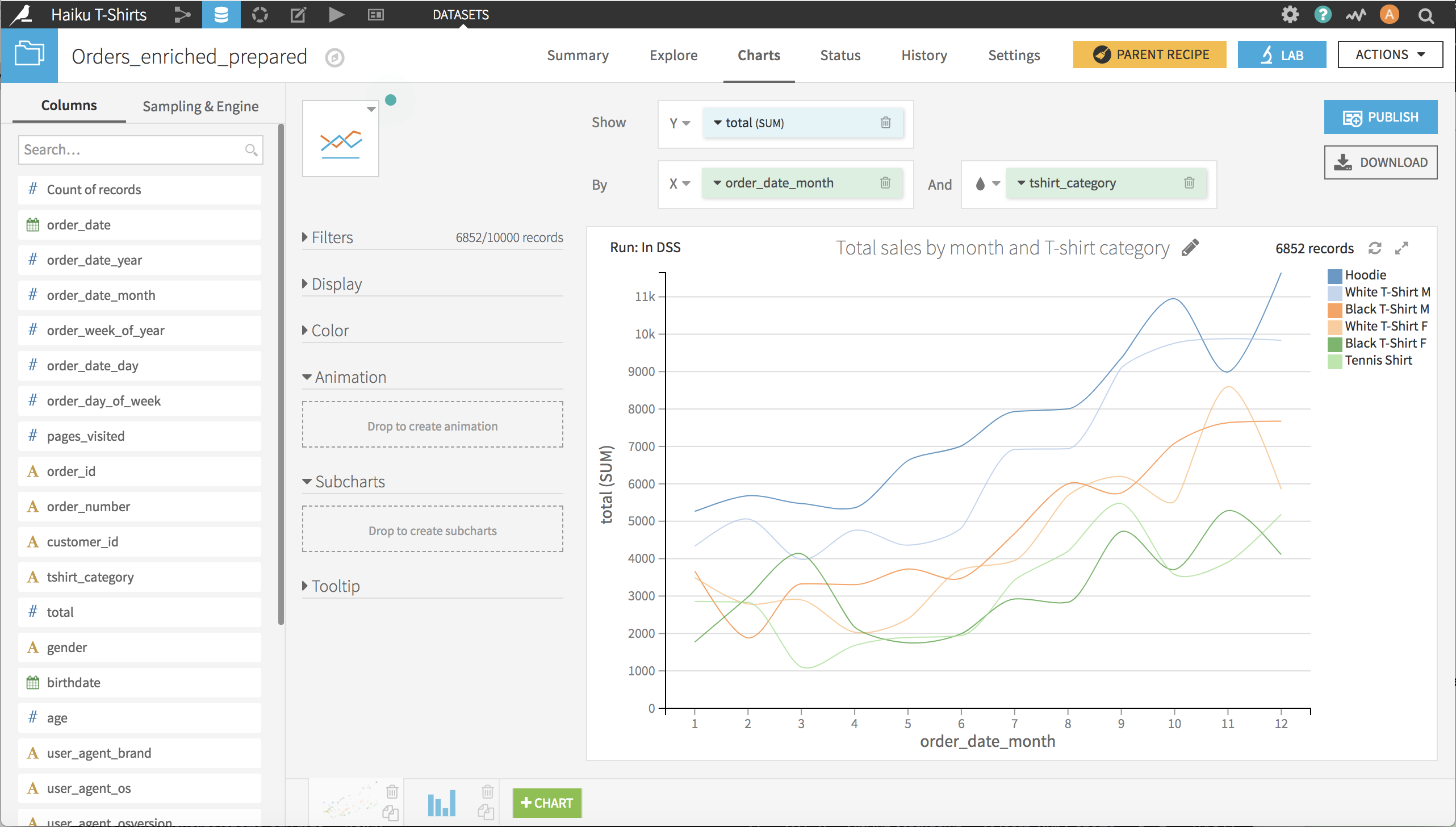Image resolution: width=1456 pixels, height=827 pixels.
Task: Click the Actions menu button
Action: point(1389,55)
